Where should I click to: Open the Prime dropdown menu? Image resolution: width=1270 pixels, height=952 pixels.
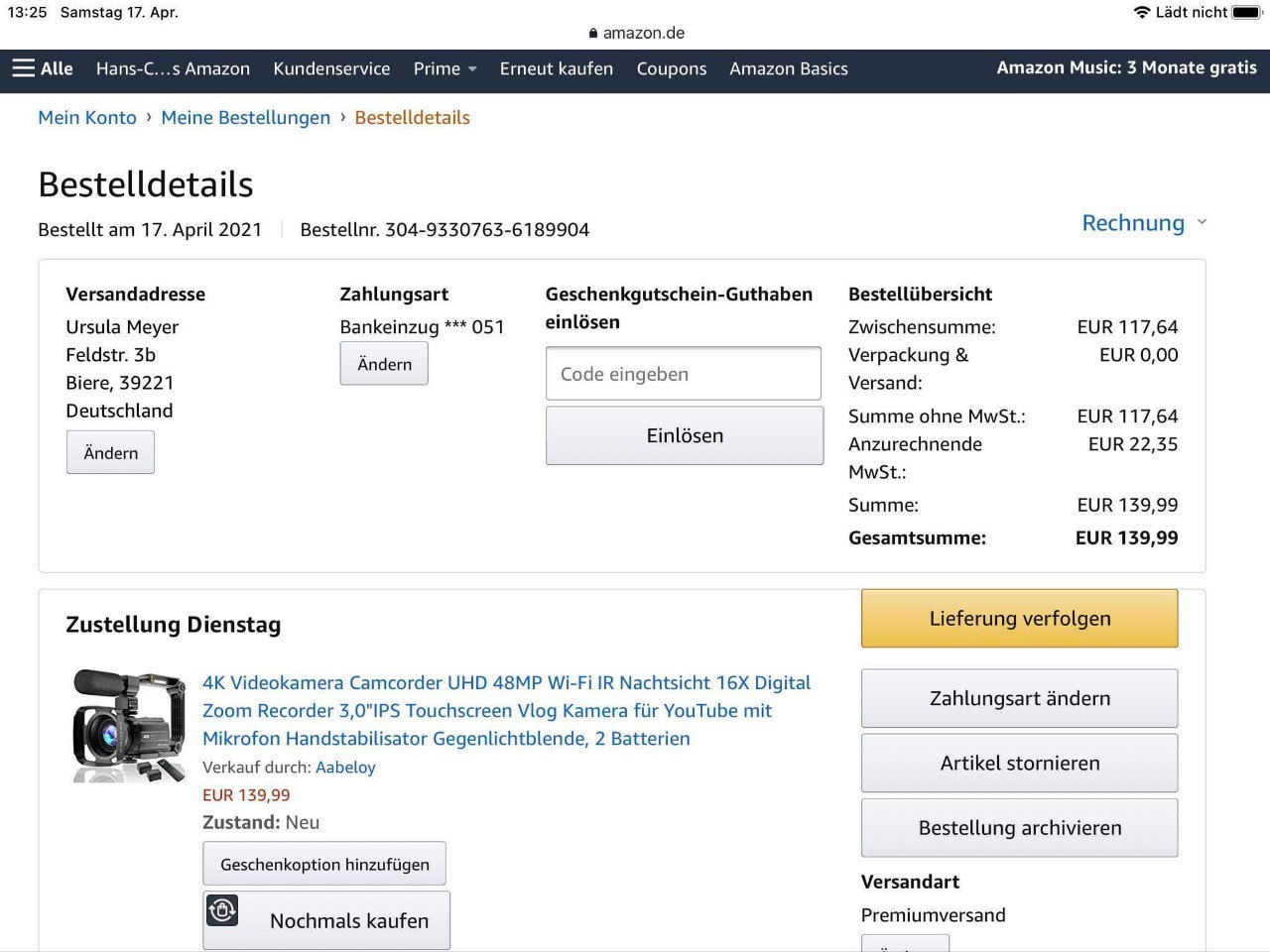(444, 68)
